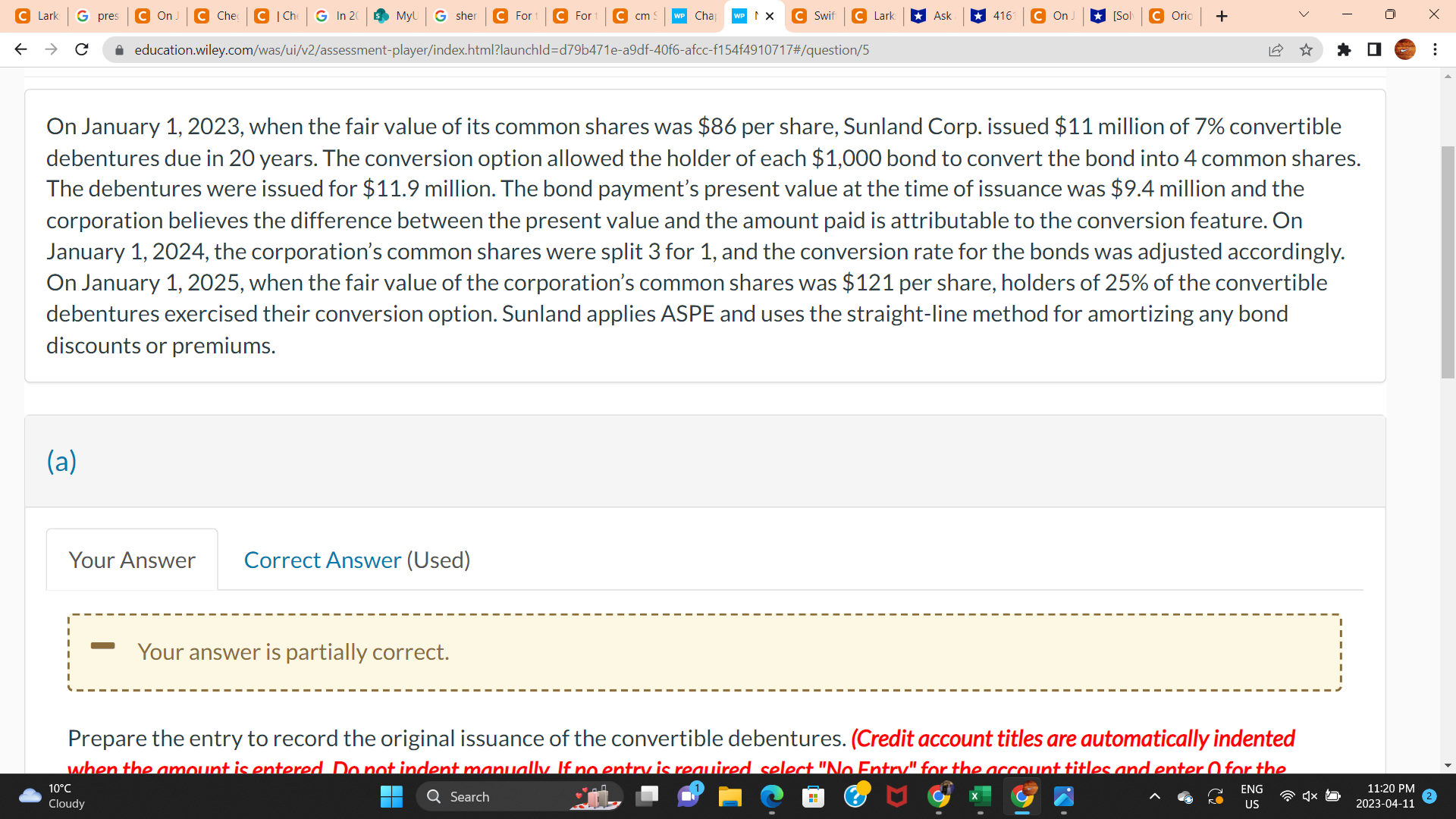This screenshot has width=1456, height=819.
Task: Open Chrome's three-dot menu
Action: (x=1435, y=50)
